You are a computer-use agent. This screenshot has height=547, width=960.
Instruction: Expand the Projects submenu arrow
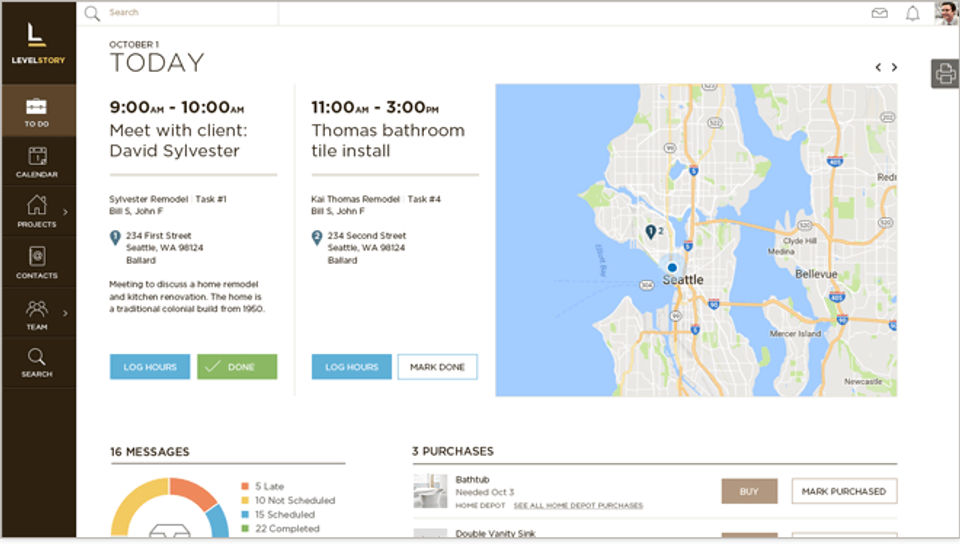pos(66,212)
